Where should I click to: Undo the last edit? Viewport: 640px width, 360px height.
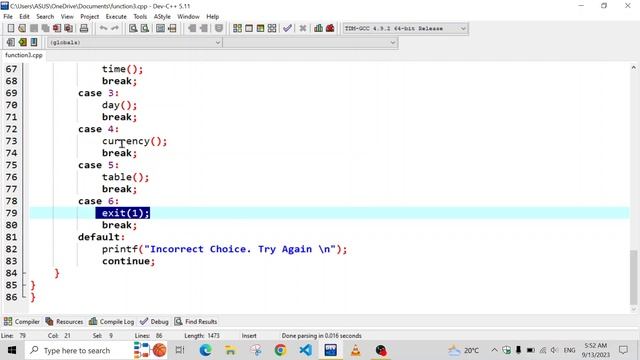103,28
